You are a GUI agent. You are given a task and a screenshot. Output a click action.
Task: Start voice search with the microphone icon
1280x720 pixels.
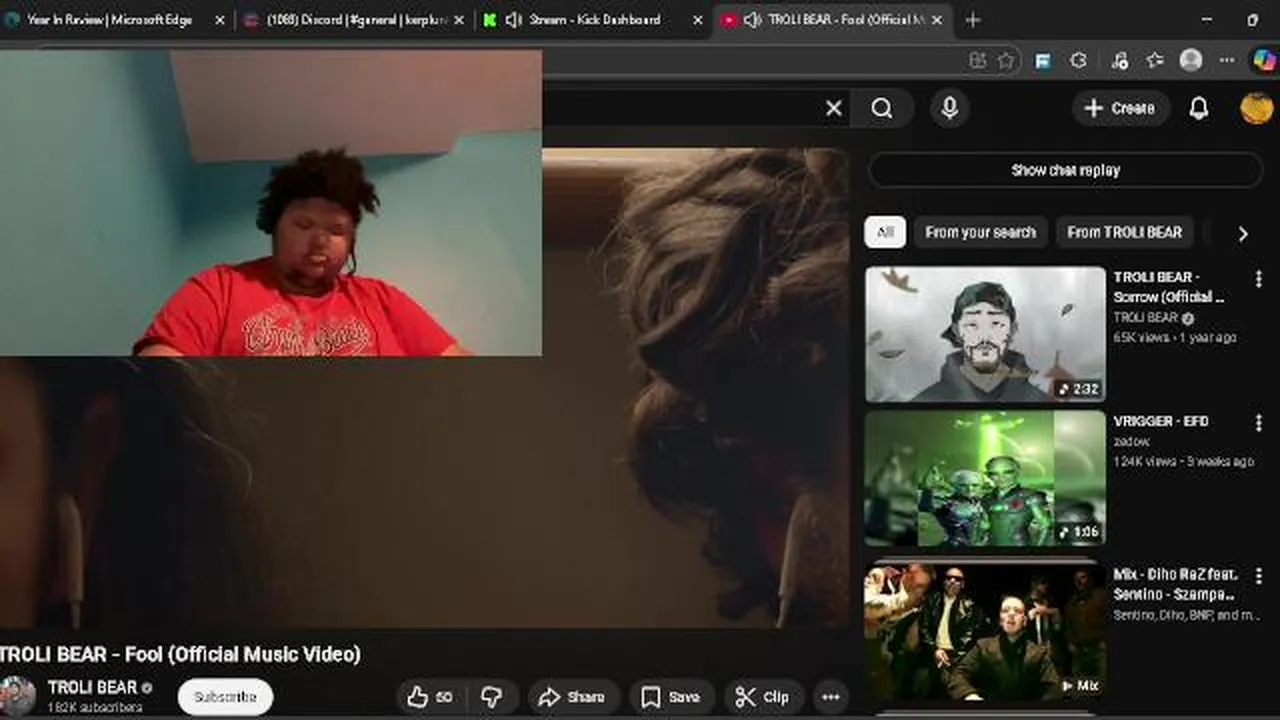pyautogui.click(x=950, y=108)
